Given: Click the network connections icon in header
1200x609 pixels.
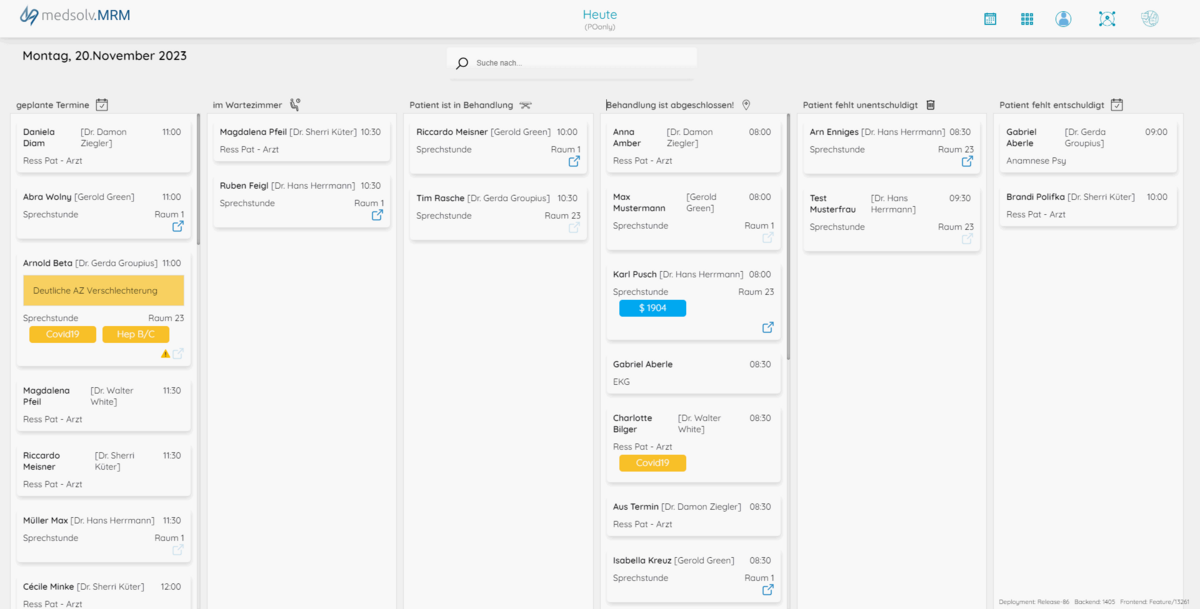Looking at the screenshot, I should click(1106, 19).
